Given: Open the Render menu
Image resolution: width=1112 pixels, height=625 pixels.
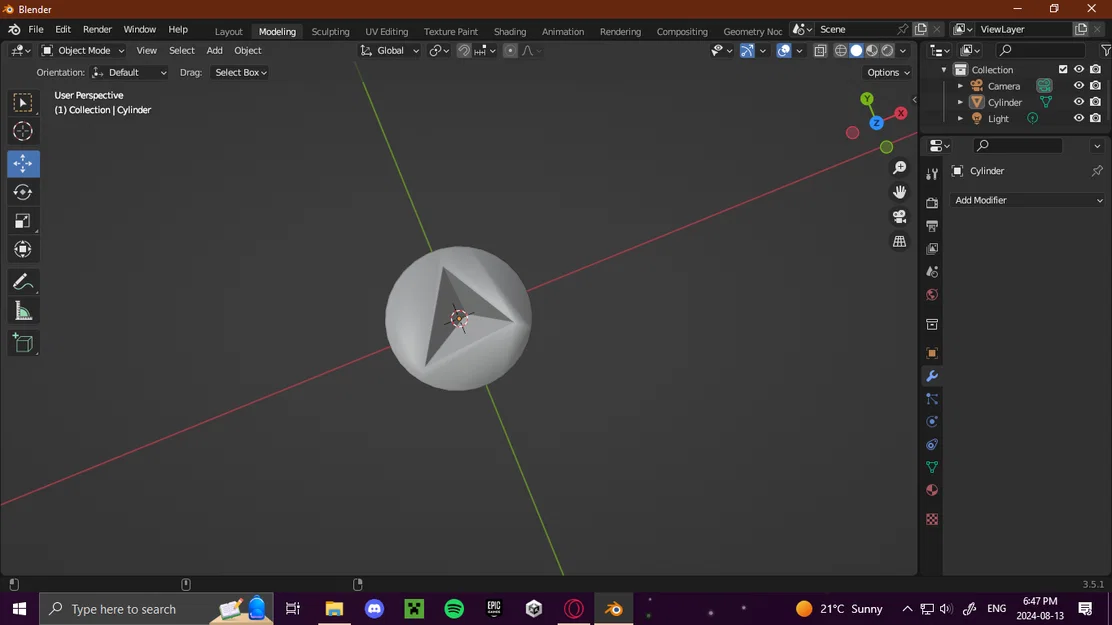Looking at the screenshot, I should pyautogui.click(x=97, y=29).
